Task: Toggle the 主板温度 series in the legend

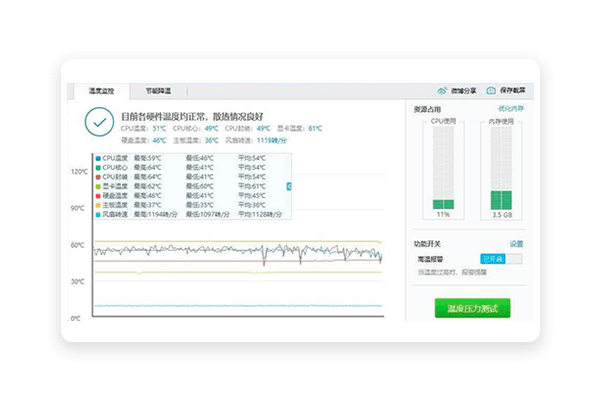Action: point(116,205)
